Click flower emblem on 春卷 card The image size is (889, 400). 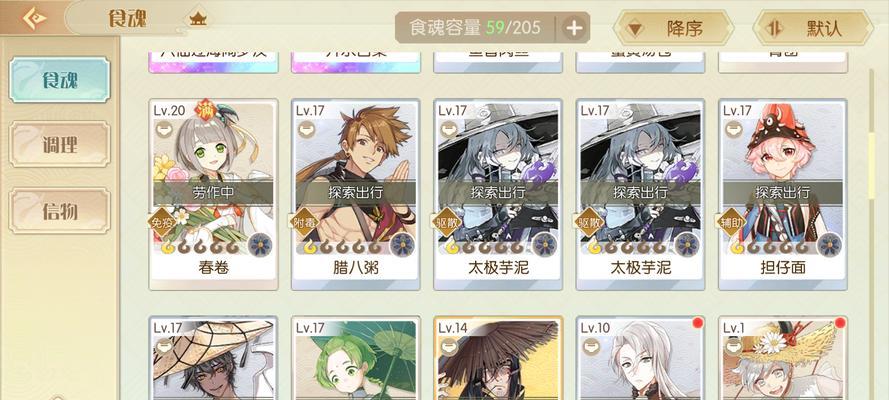(260, 244)
